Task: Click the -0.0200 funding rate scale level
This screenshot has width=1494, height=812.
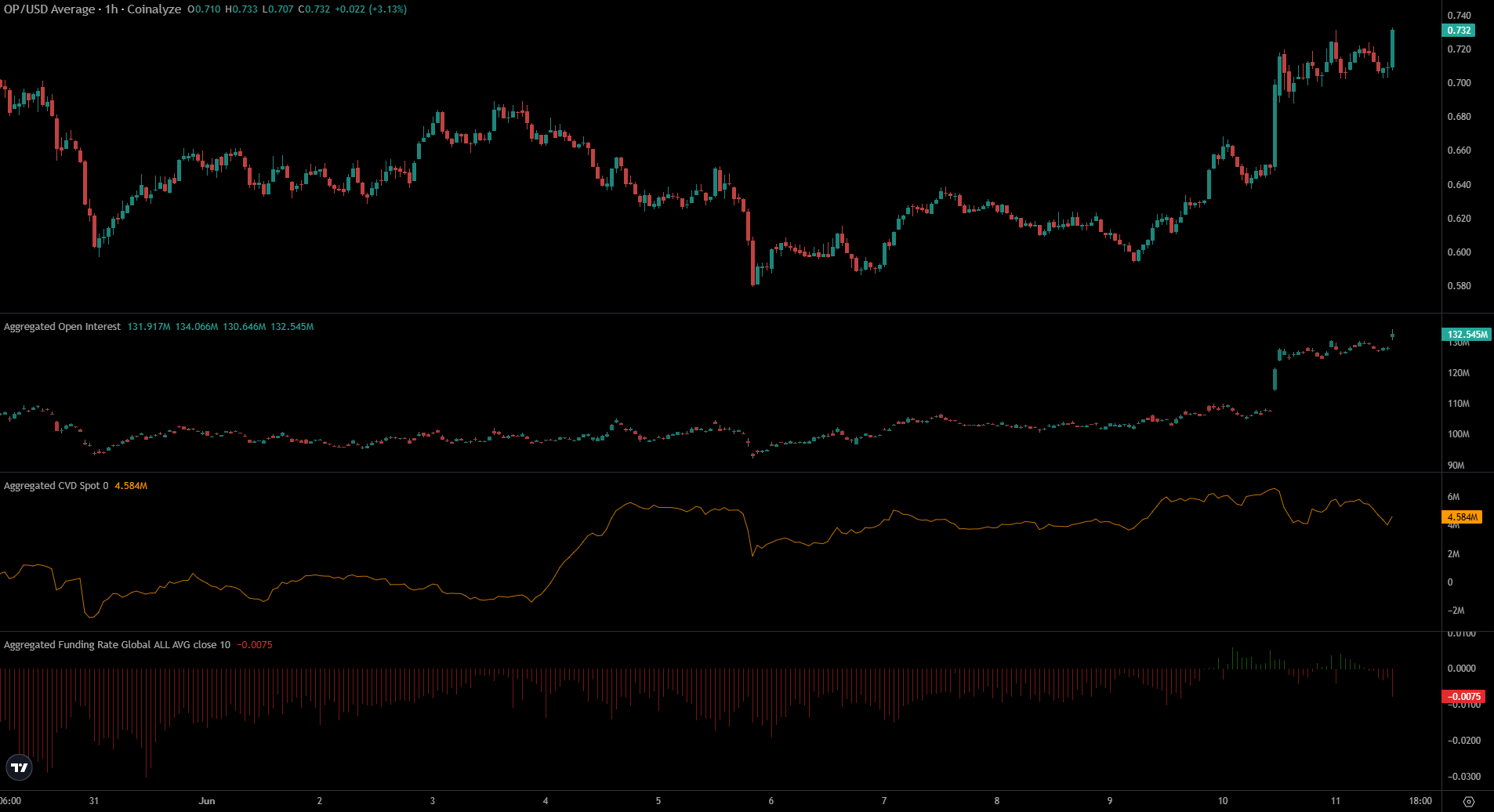Action: click(1463, 741)
